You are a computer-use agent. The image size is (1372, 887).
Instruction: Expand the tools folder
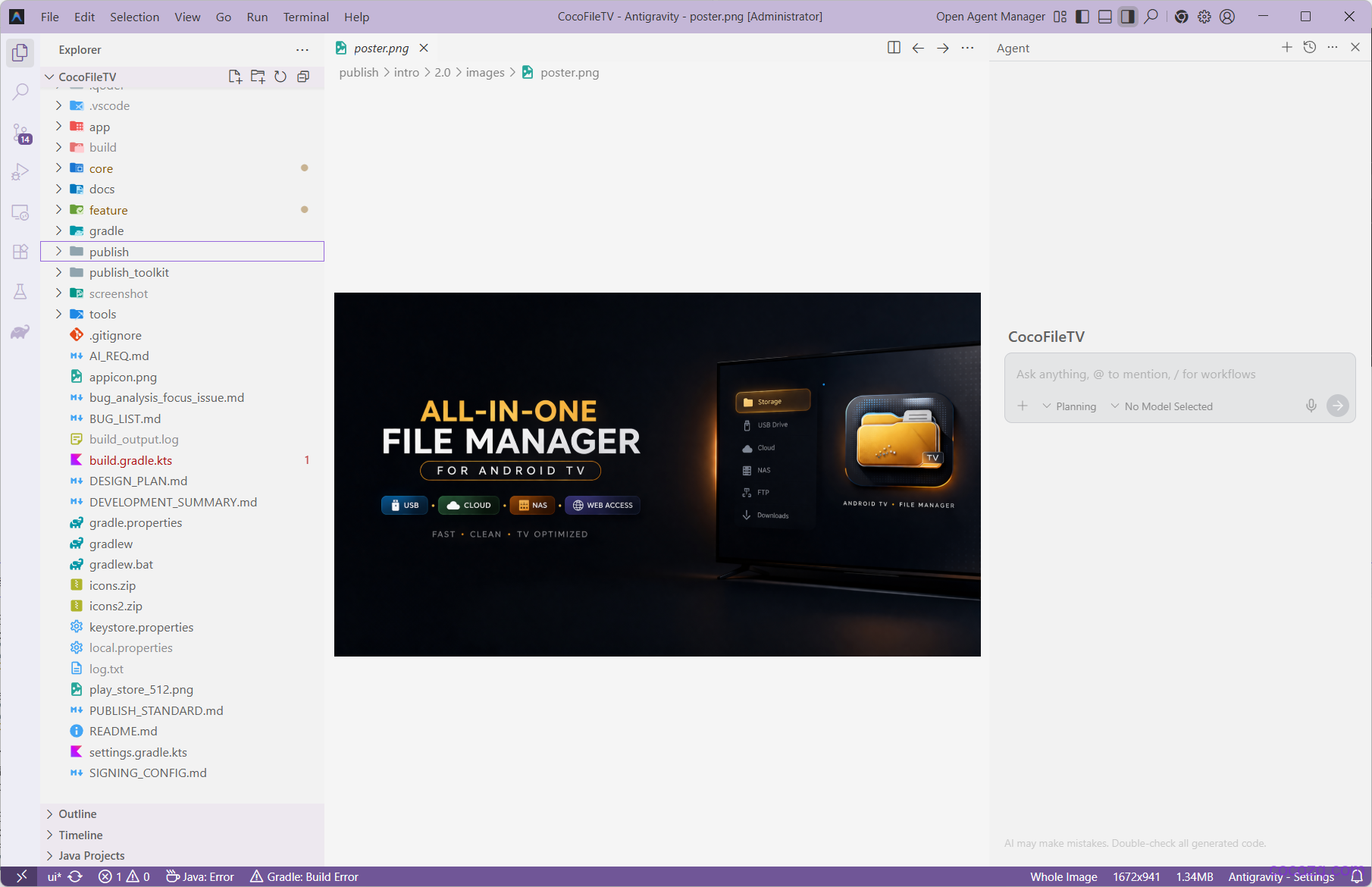pyautogui.click(x=182, y=314)
